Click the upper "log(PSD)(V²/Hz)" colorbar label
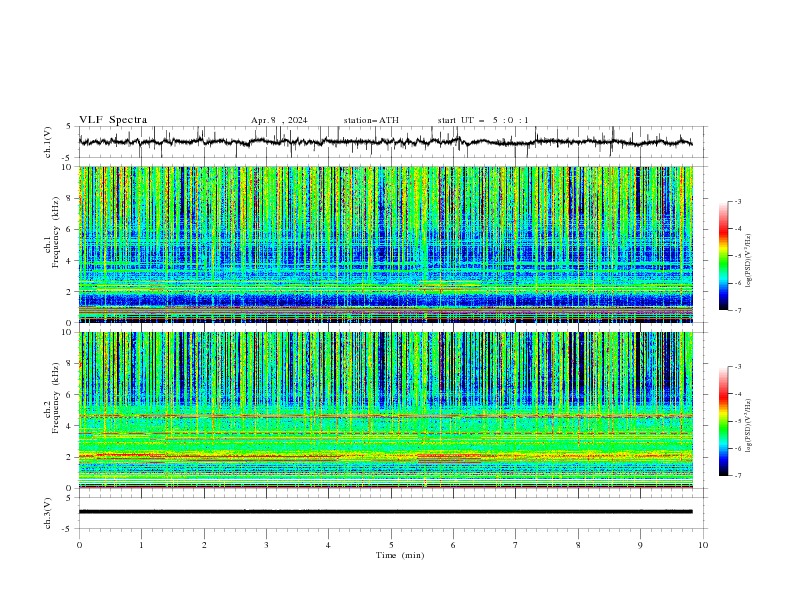 [x=749, y=261]
